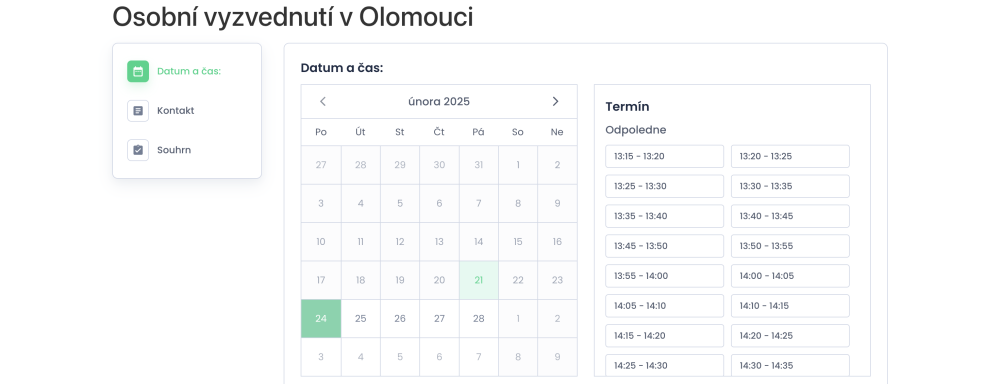Viewport: 1000px width, 384px height.
Task: Click the month title února 2025
Action: point(439,101)
